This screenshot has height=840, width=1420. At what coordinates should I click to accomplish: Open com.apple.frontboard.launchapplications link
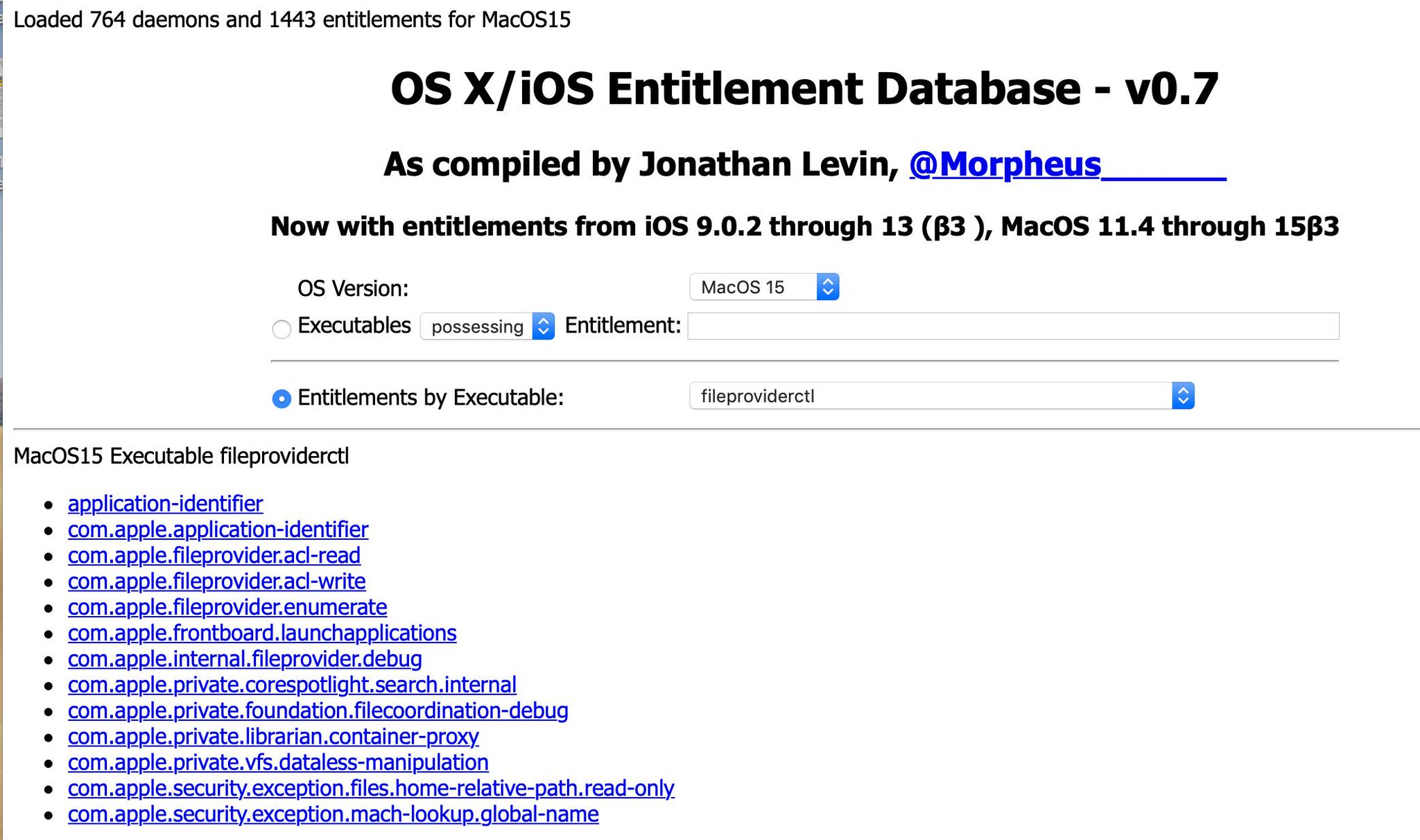pyautogui.click(x=262, y=633)
